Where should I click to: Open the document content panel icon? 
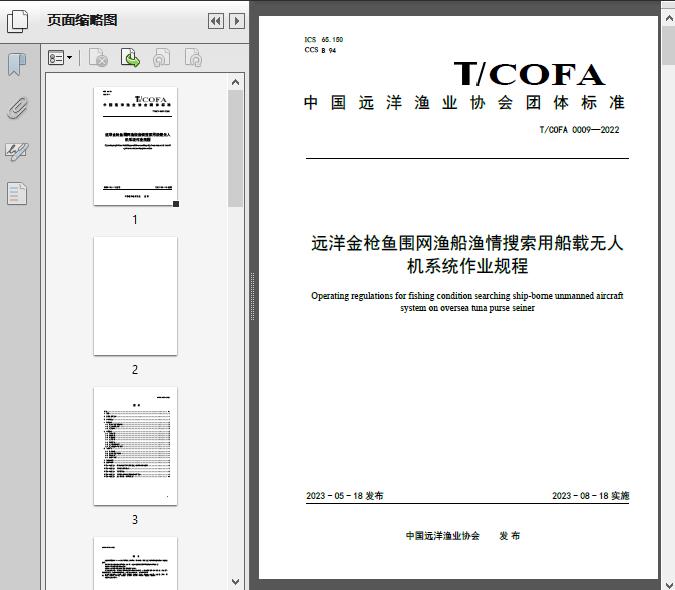point(17,194)
